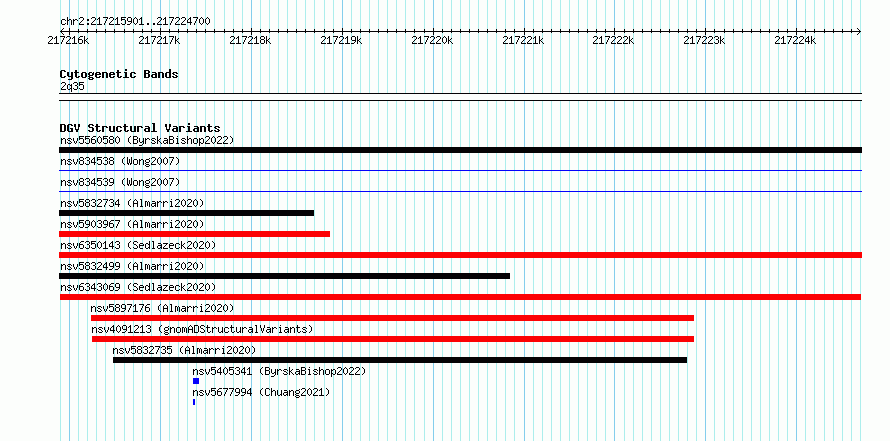
Task: Click the small blue nsv5405341 marker
Action: pos(196,381)
